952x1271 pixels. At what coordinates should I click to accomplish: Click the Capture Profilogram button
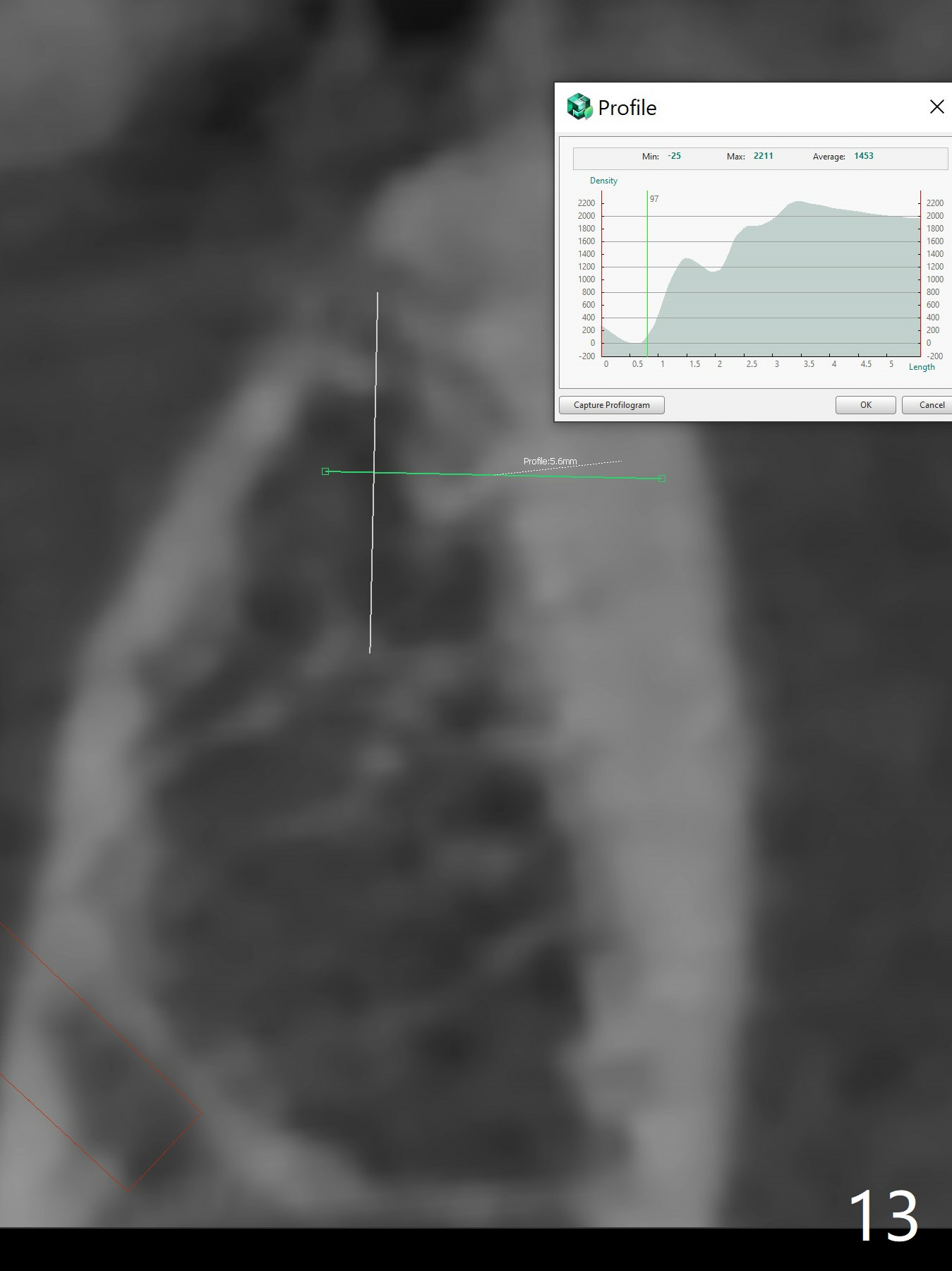611,405
